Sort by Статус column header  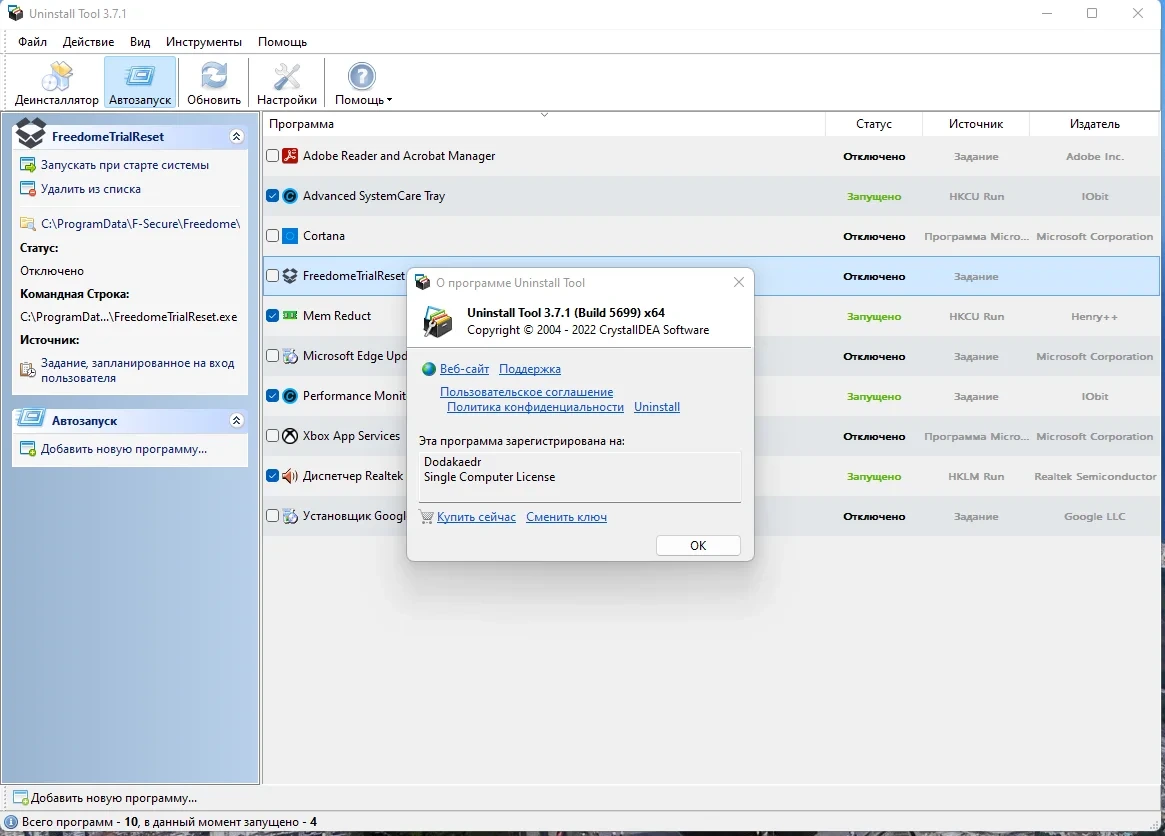(874, 124)
